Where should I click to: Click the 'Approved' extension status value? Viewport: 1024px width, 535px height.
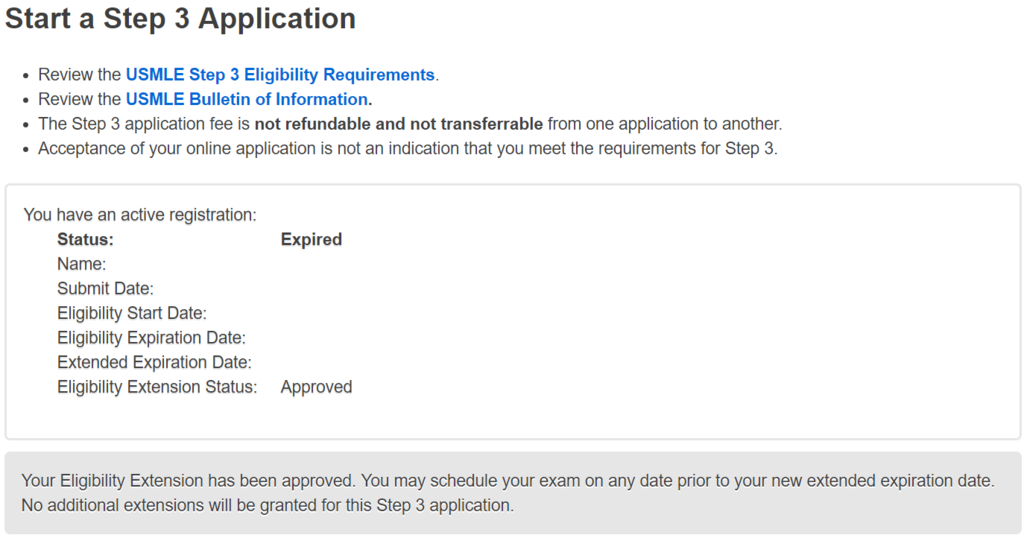[316, 387]
